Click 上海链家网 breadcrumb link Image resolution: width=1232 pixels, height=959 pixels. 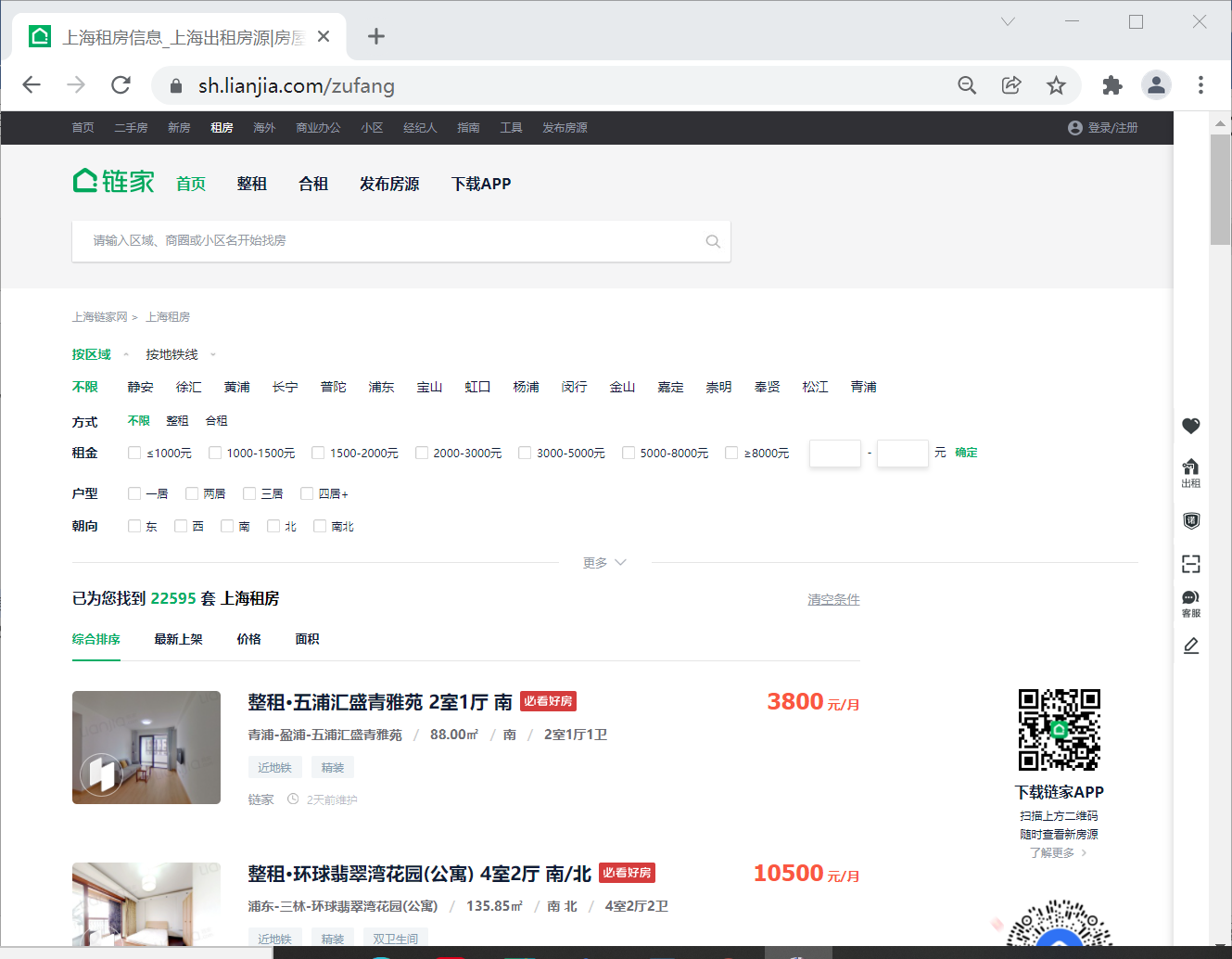[99, 317]
